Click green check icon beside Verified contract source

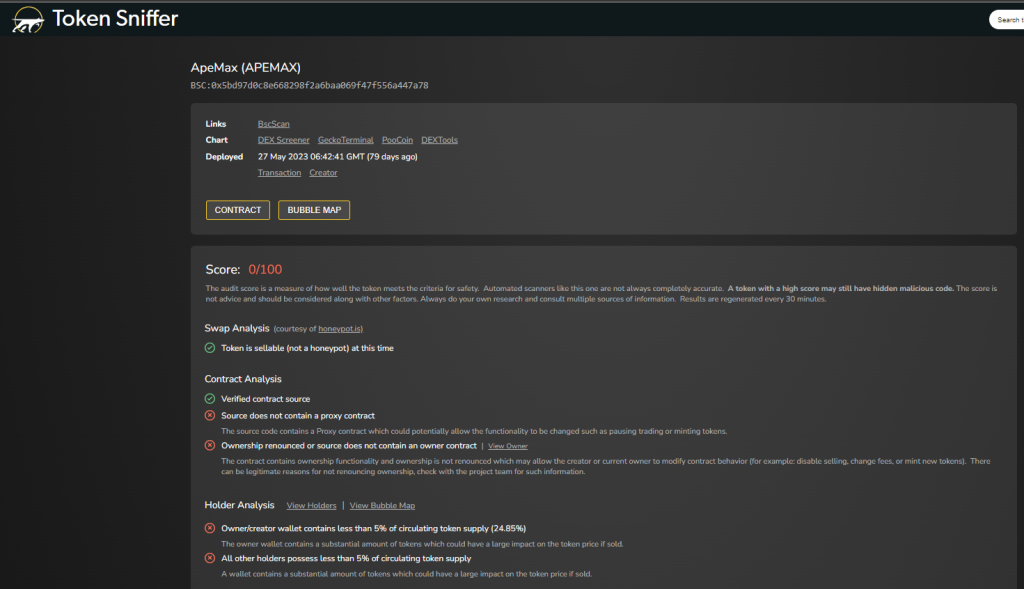pos(210,398)
